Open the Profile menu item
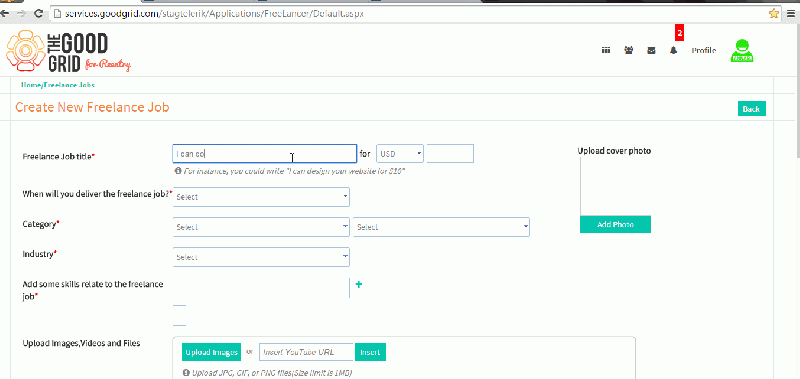800x379 pixels. pos(704,50)
